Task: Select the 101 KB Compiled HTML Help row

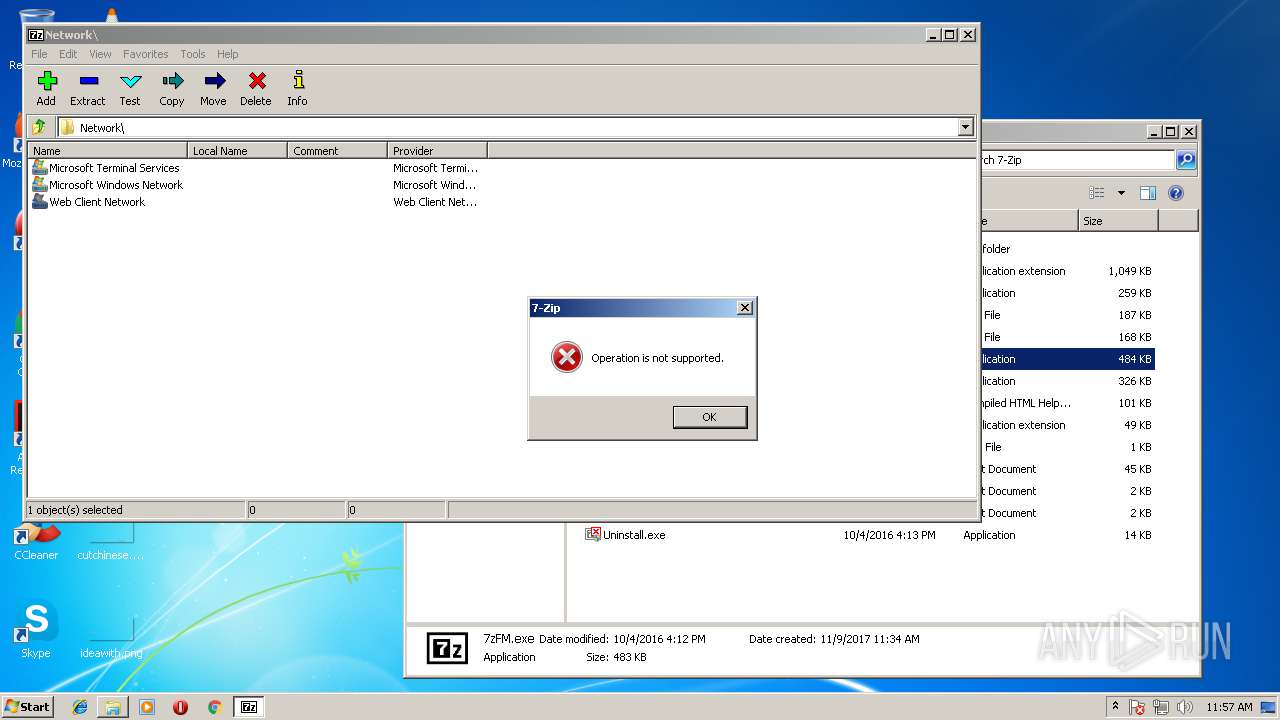Action: (1068, 403)
